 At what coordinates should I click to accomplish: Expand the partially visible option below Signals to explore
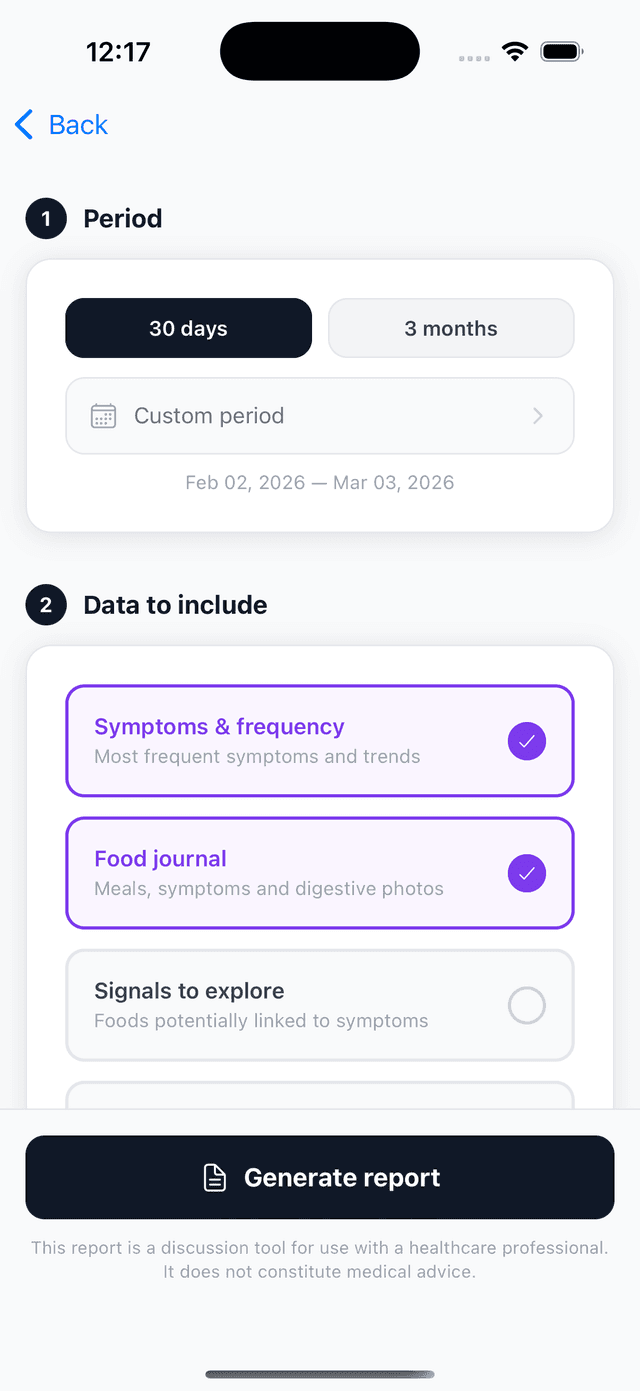(320, 1097)
